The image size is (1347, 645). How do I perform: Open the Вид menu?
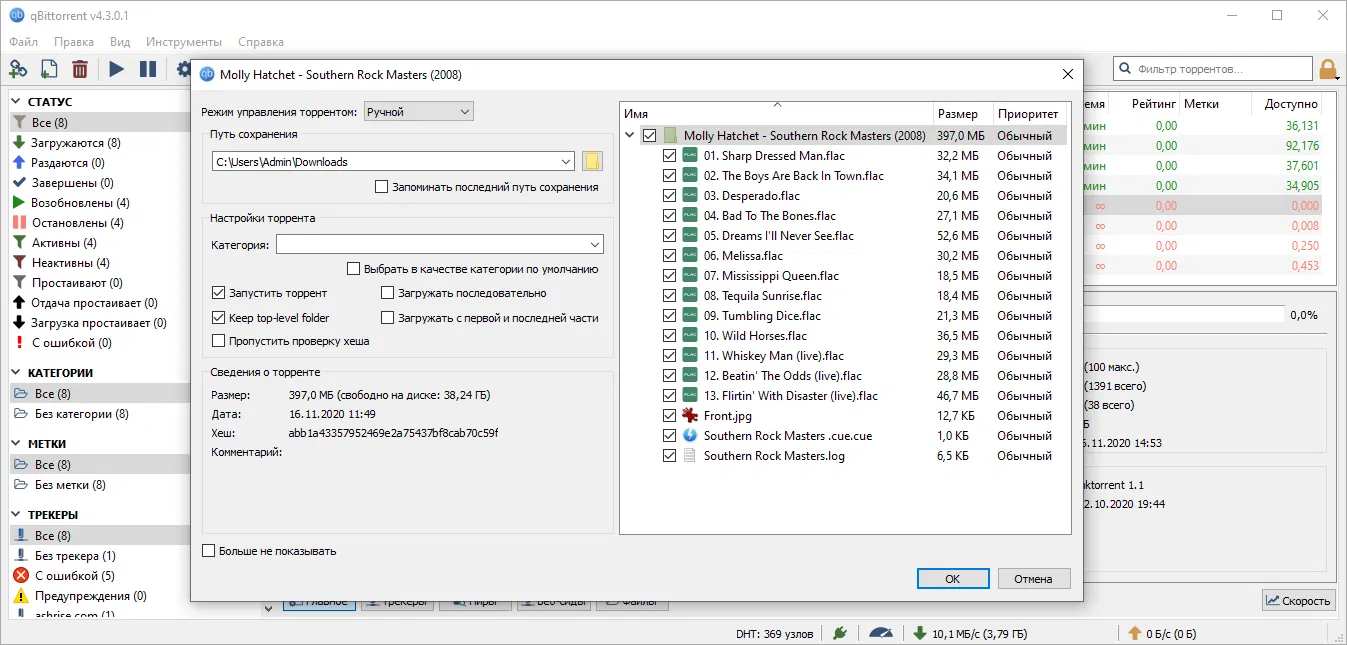tap(120, 42)
